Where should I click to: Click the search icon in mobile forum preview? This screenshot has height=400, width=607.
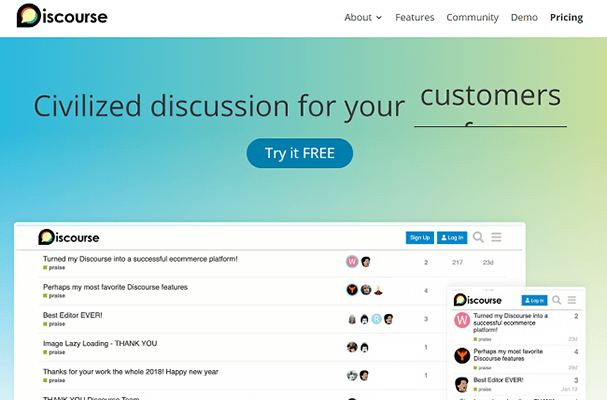557,299
